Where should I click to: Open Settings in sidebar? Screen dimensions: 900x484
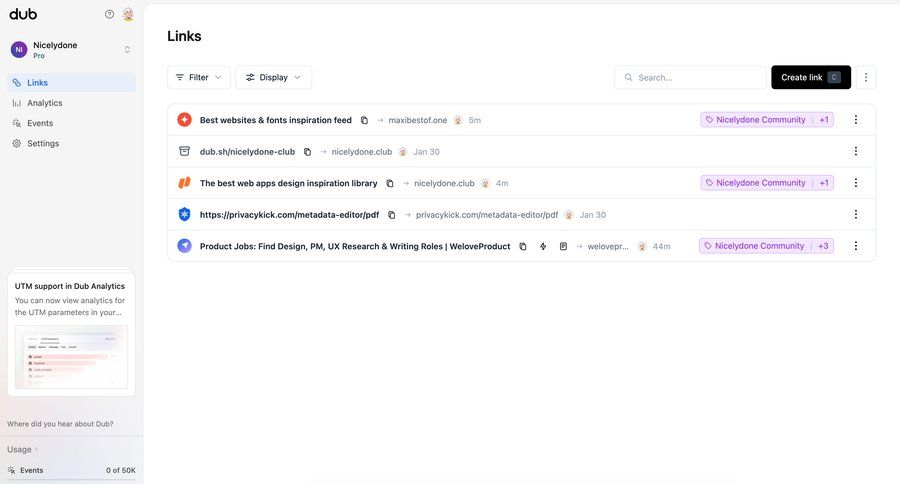(71, 144)
